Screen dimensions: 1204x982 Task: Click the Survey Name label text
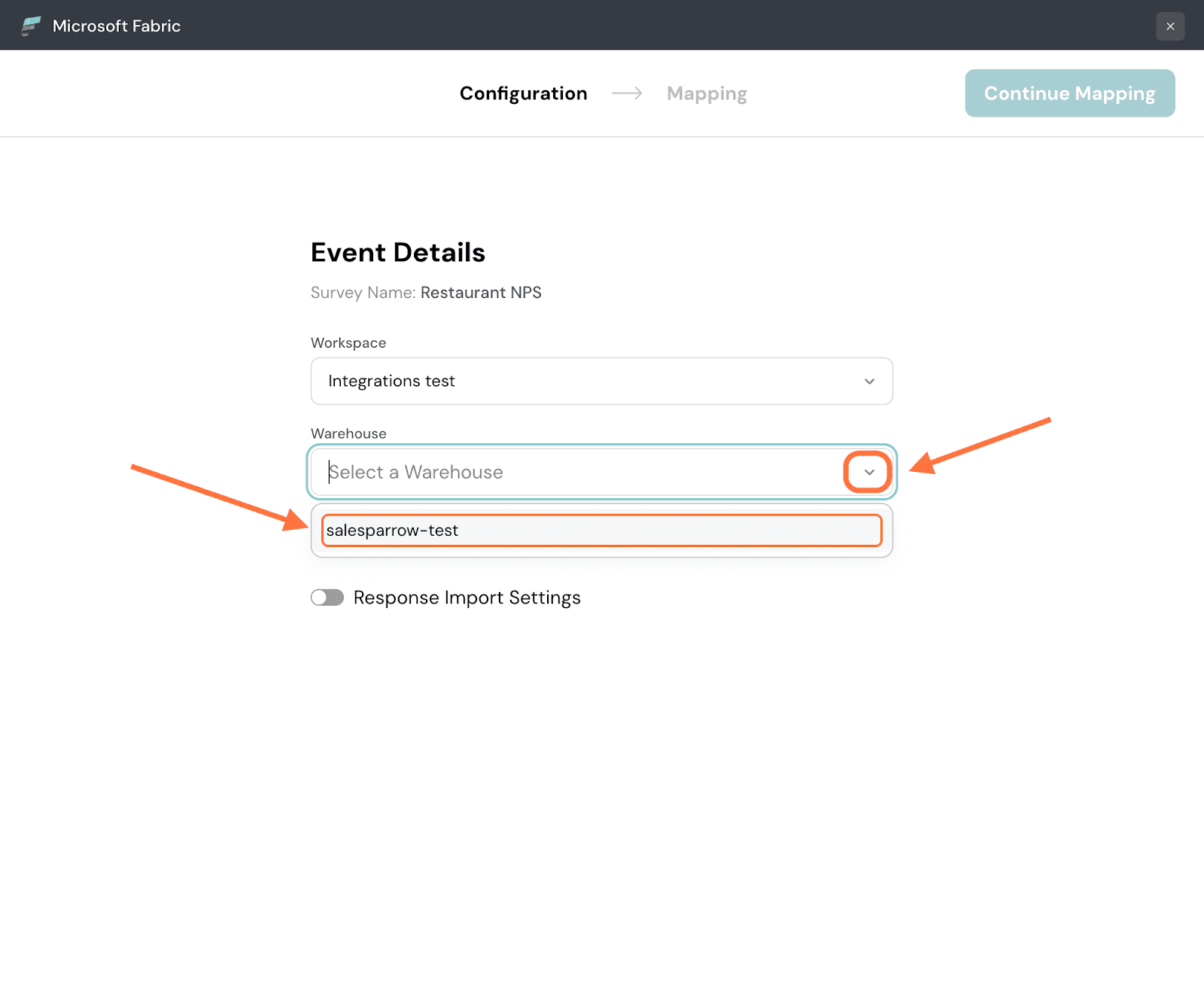(363, 293)
